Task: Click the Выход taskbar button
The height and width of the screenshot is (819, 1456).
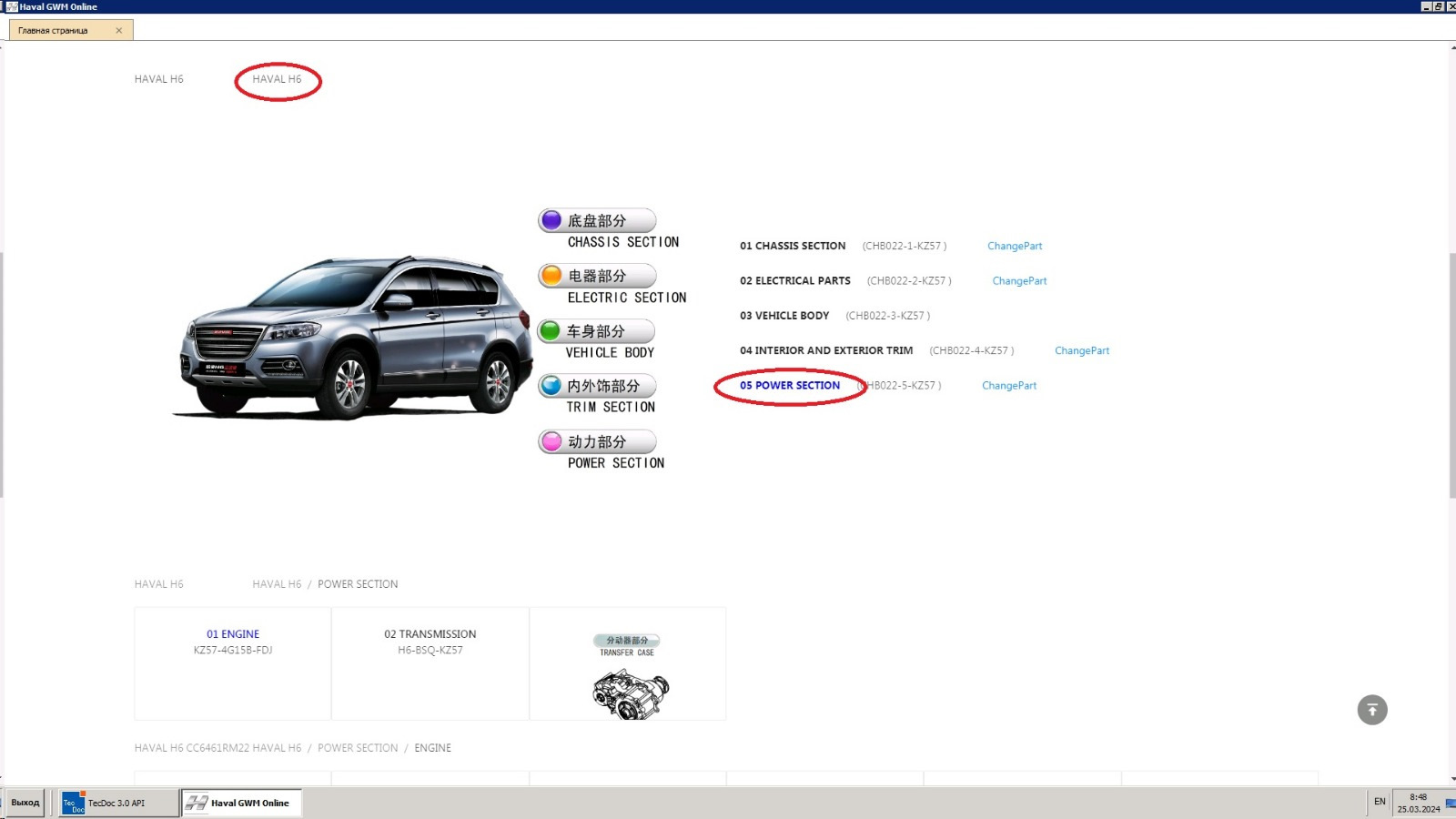Action: (x=25, y=803)
